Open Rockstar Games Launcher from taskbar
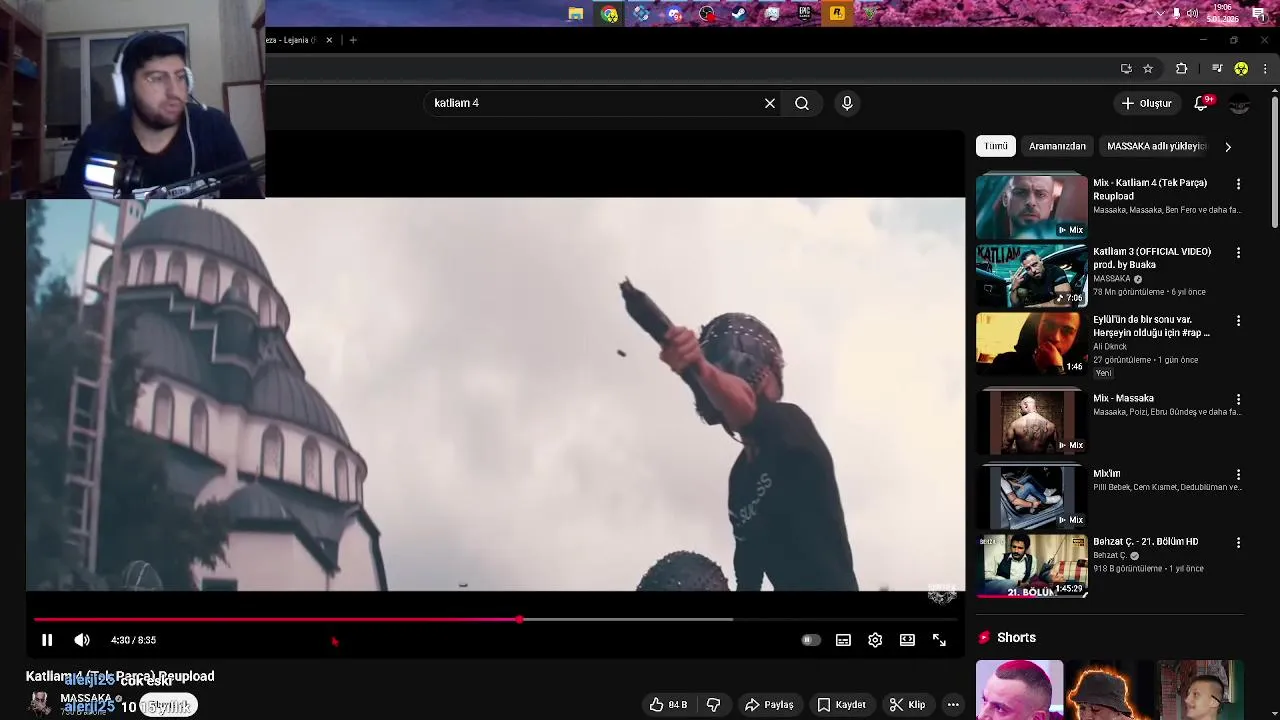The width and height of the screenshot is (1280, 720). coord(837,13)
